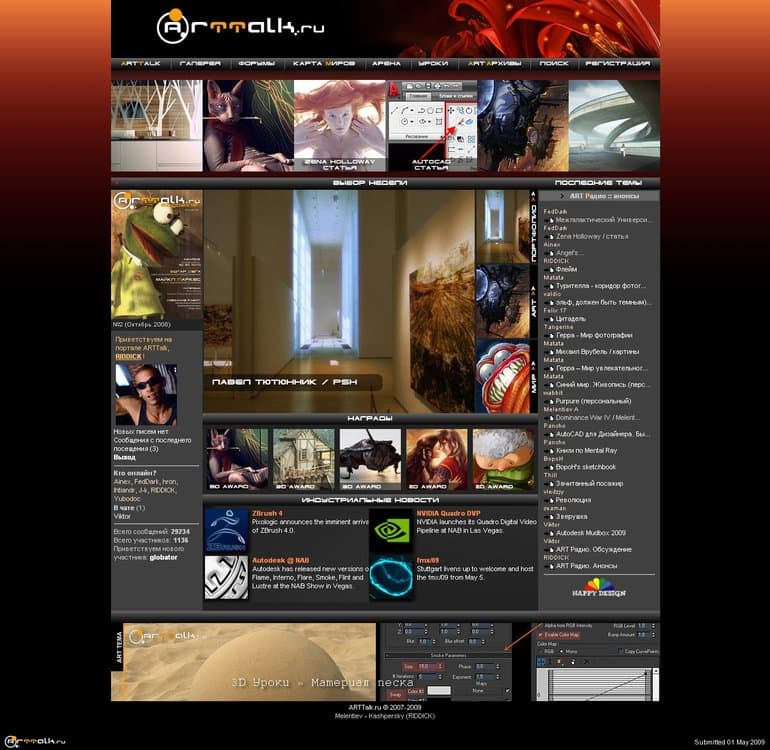Select the gallery corridor side thumbnail

502,226
